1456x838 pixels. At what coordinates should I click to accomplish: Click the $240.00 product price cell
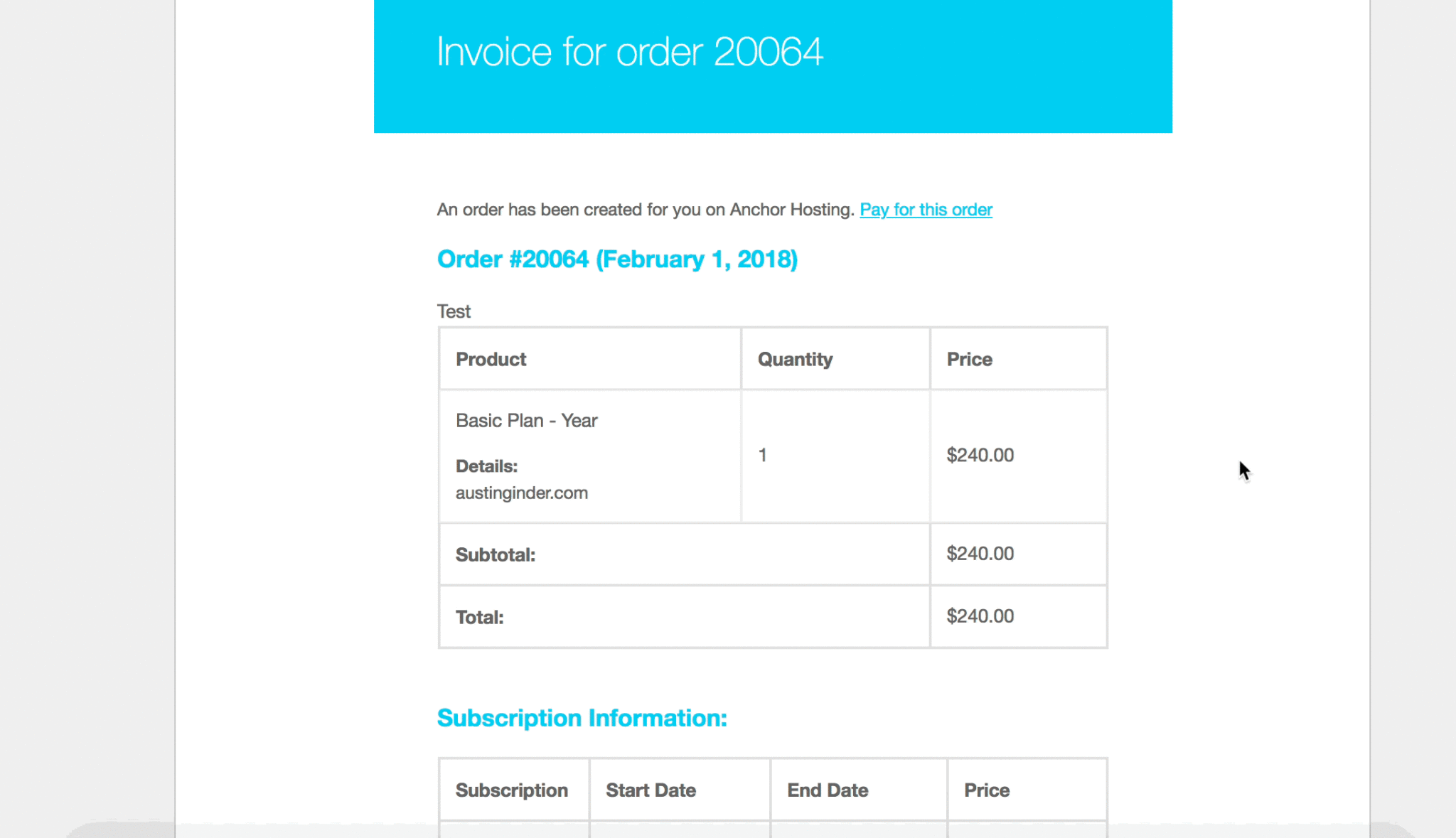pos(980,455)
